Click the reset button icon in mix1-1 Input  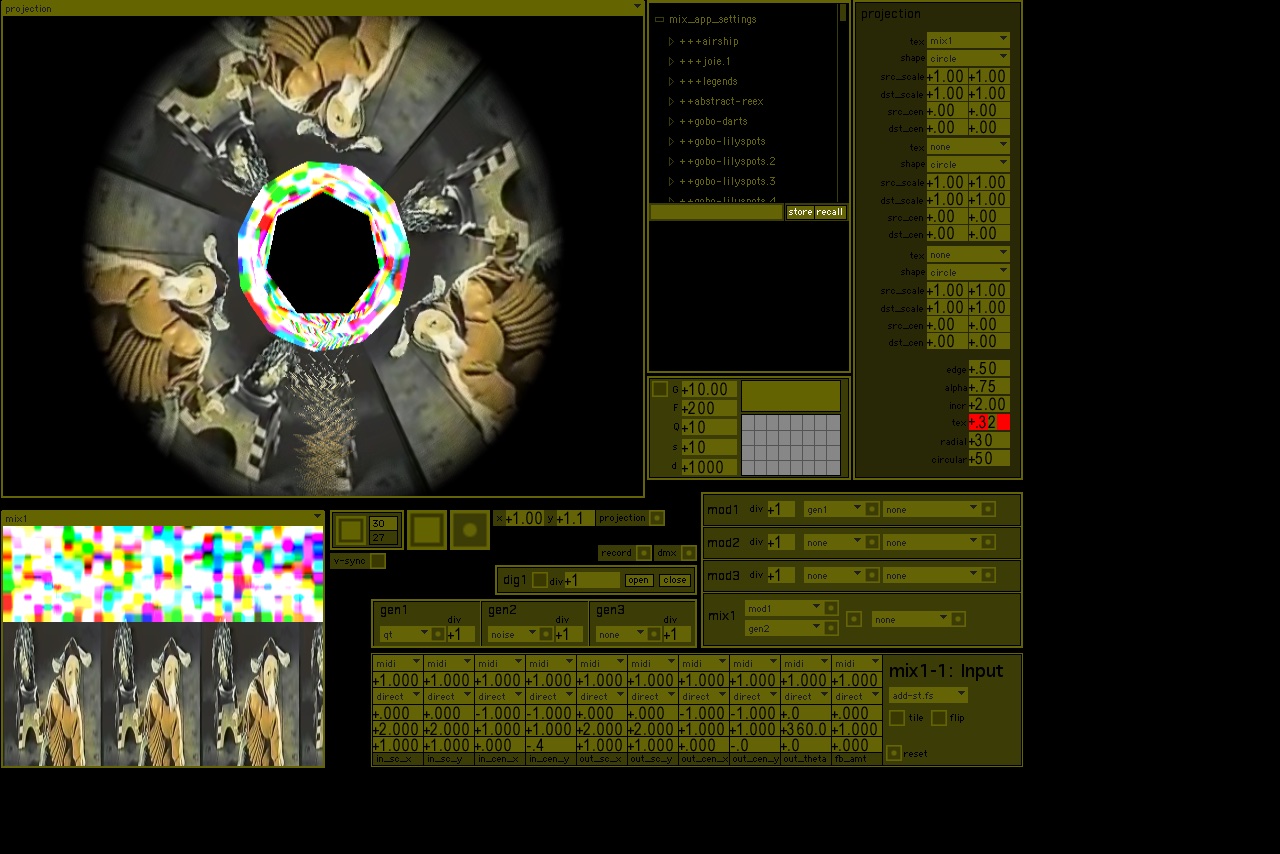(x=894, y=753)
